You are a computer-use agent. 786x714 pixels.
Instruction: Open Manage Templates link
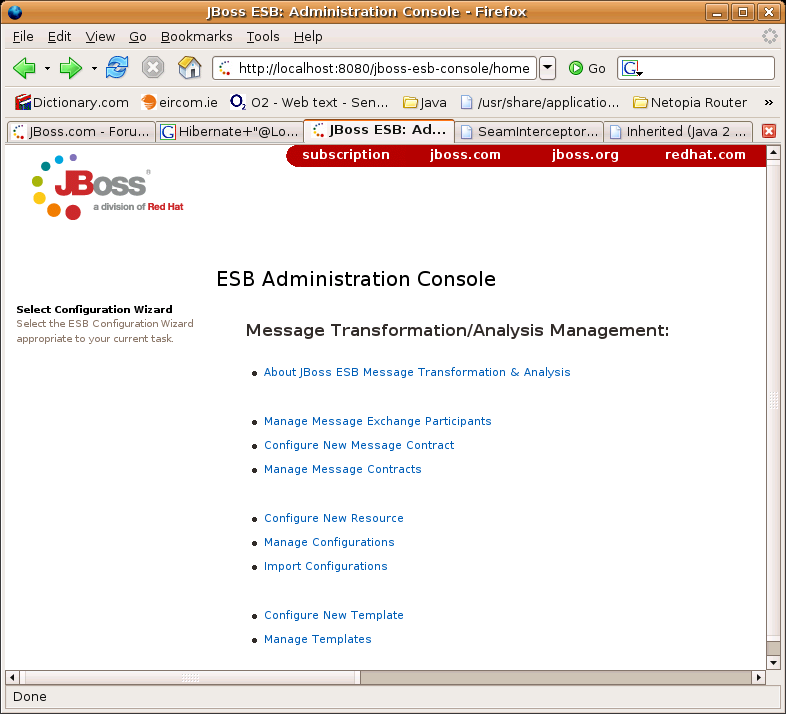(x=317, y=639)
